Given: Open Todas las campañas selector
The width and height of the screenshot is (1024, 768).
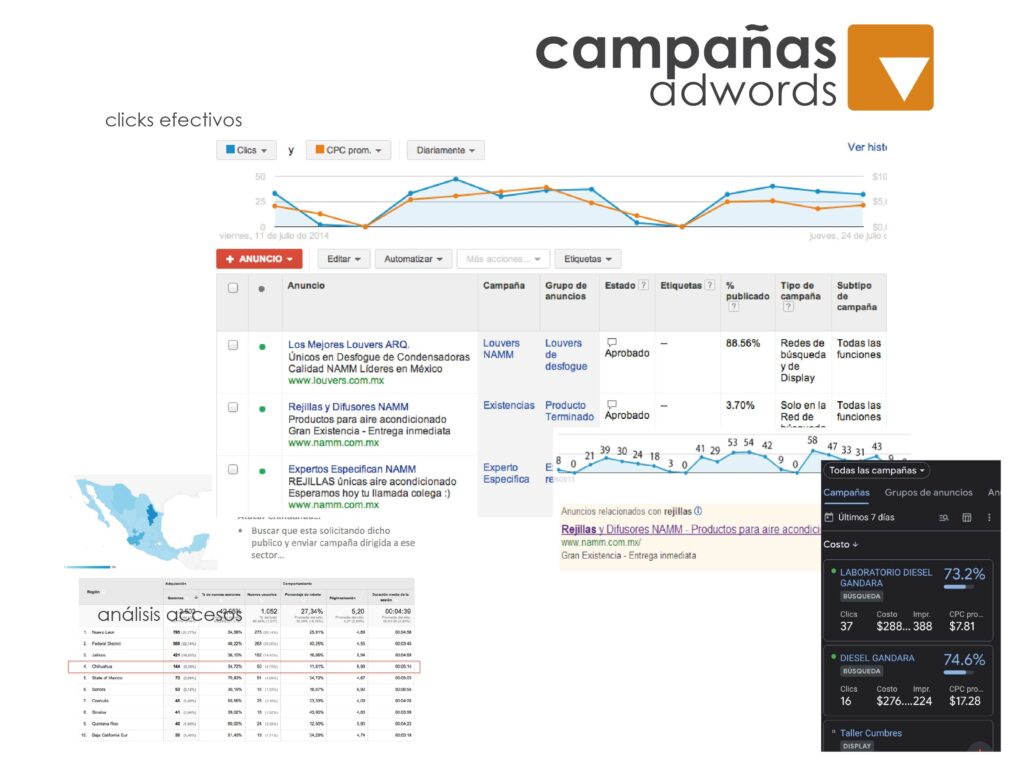Looking at the screenshot, I should 877,470.
